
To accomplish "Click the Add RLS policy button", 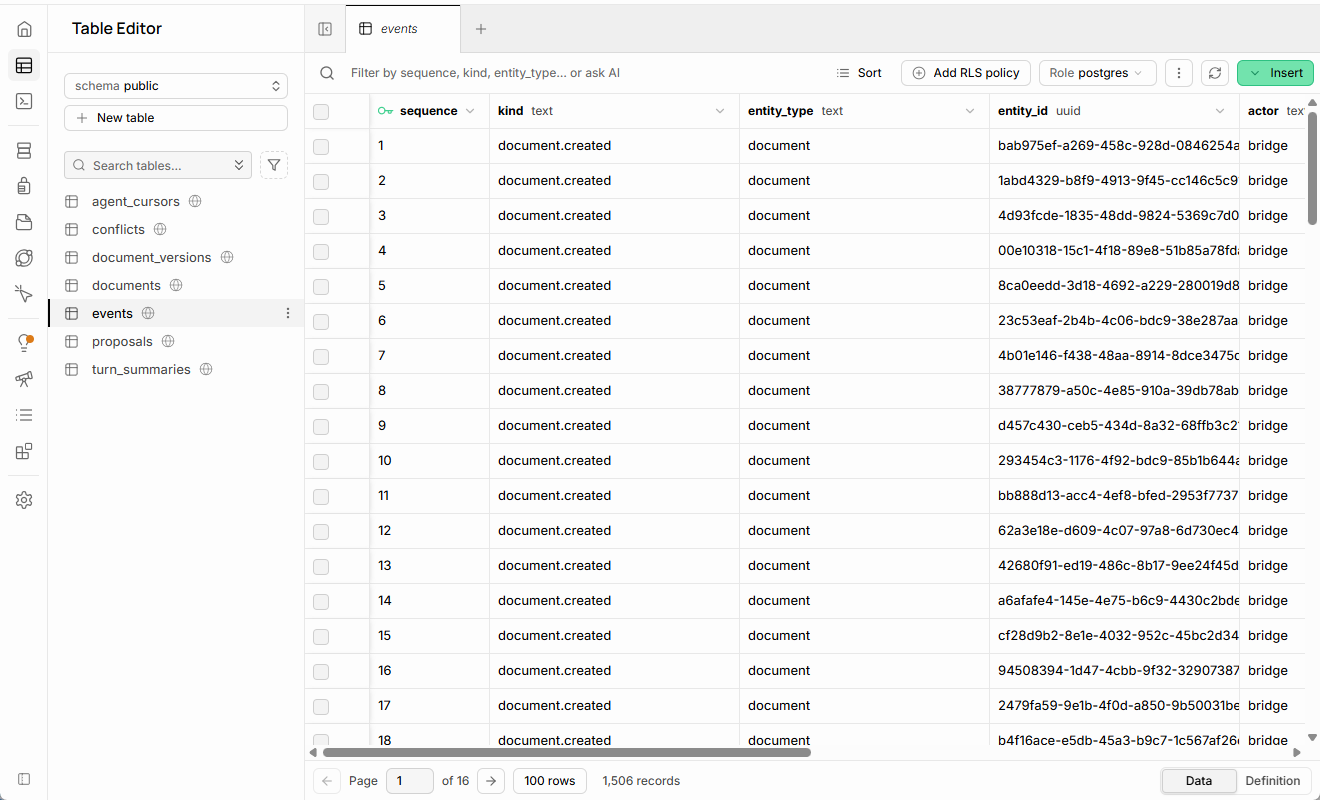I will tap(965, 73).
